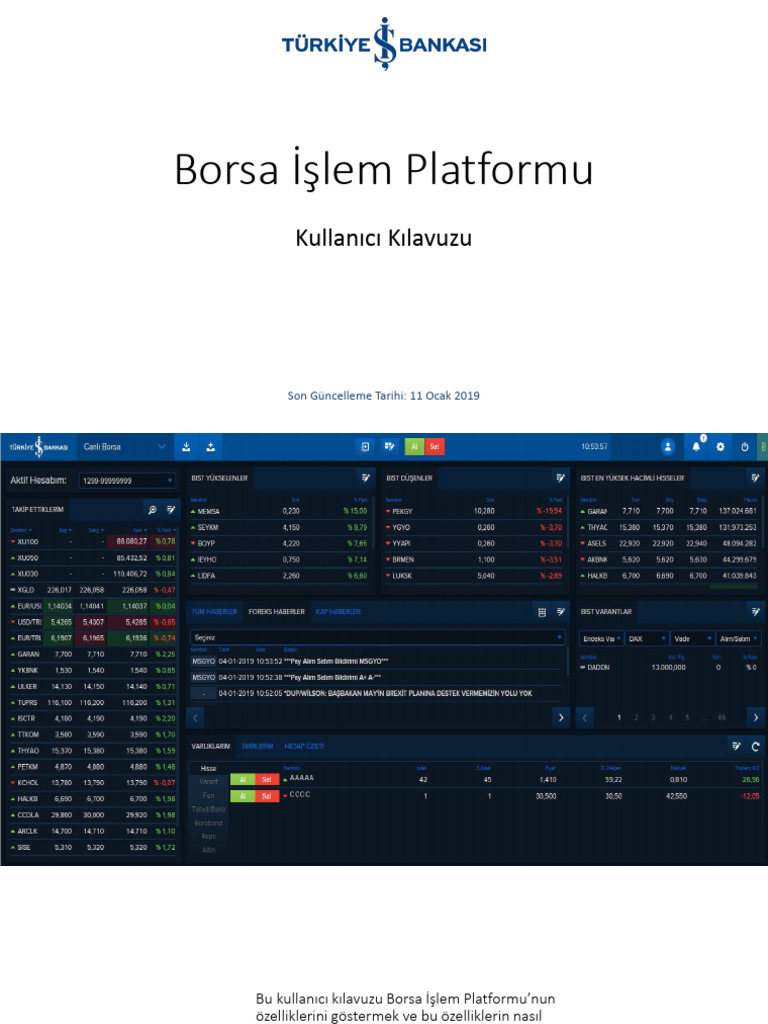Open the Endeks Var dropdown
Viewport: 768px width, 1024px height.
pos(601,639)
